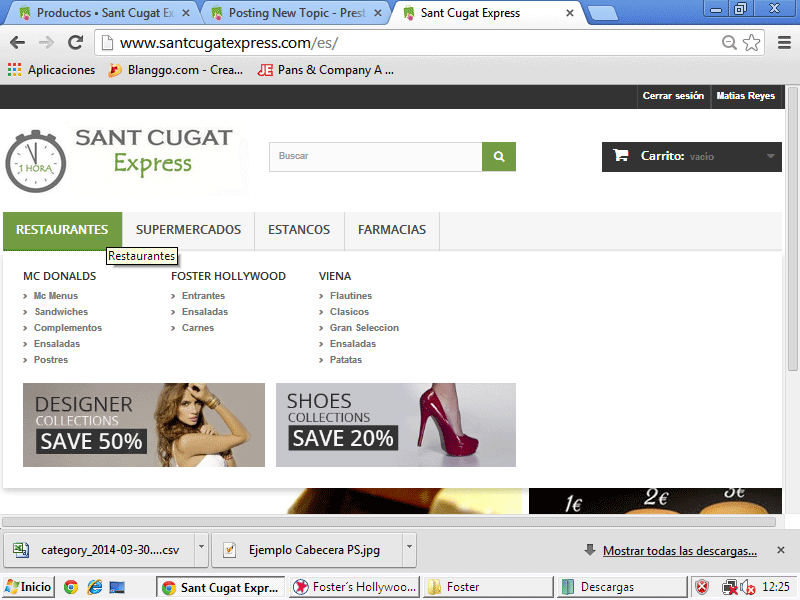Click the address bar URL
The height and width of the screenshot is (600, 800).
[x=229, y=43]
